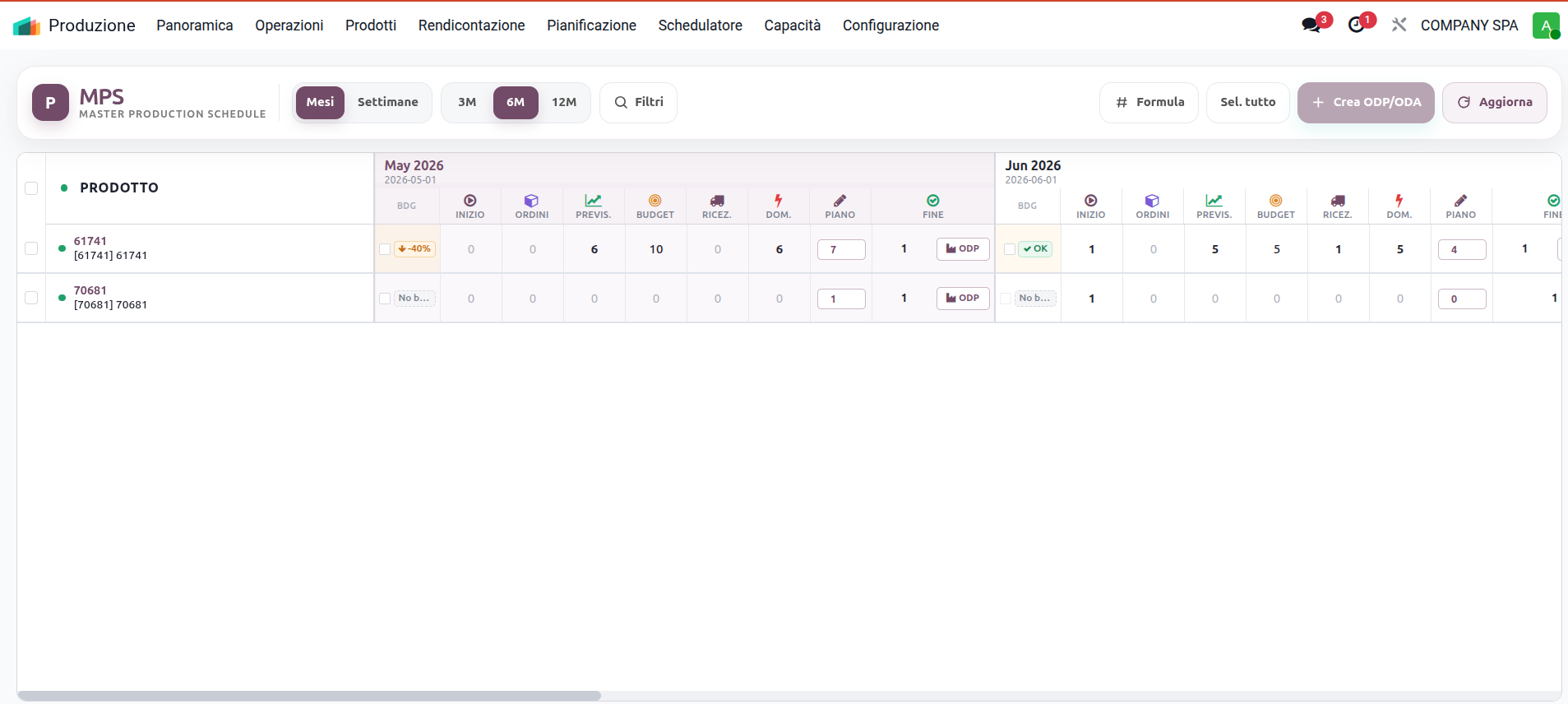Open the messages chat icon
Viewport: 1568px width, 704px height.
1311,25
